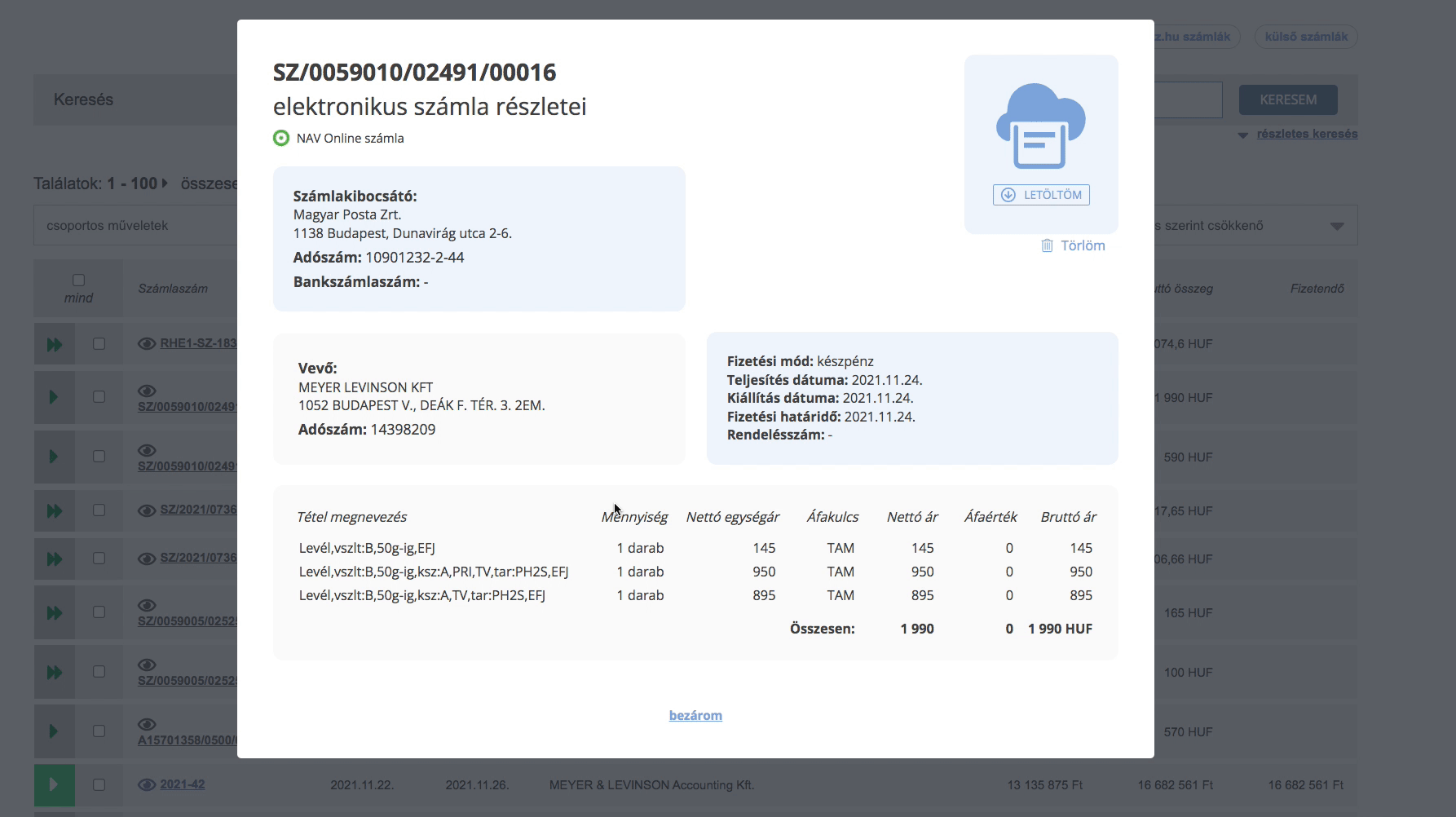Click invoice number SZ/0059010/02491/00016 heading
Viewport: 1456px width, 817px height.
pos(414,73)
